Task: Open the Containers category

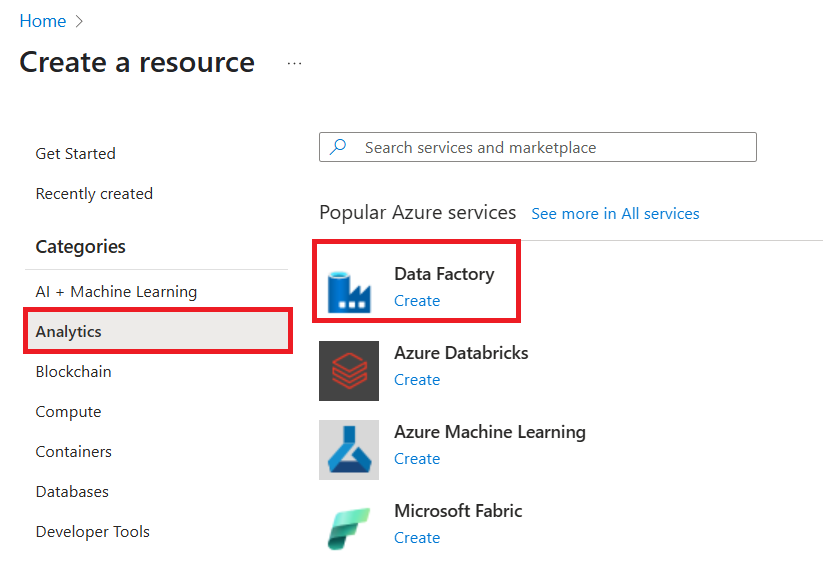Action: click(72, 451)
